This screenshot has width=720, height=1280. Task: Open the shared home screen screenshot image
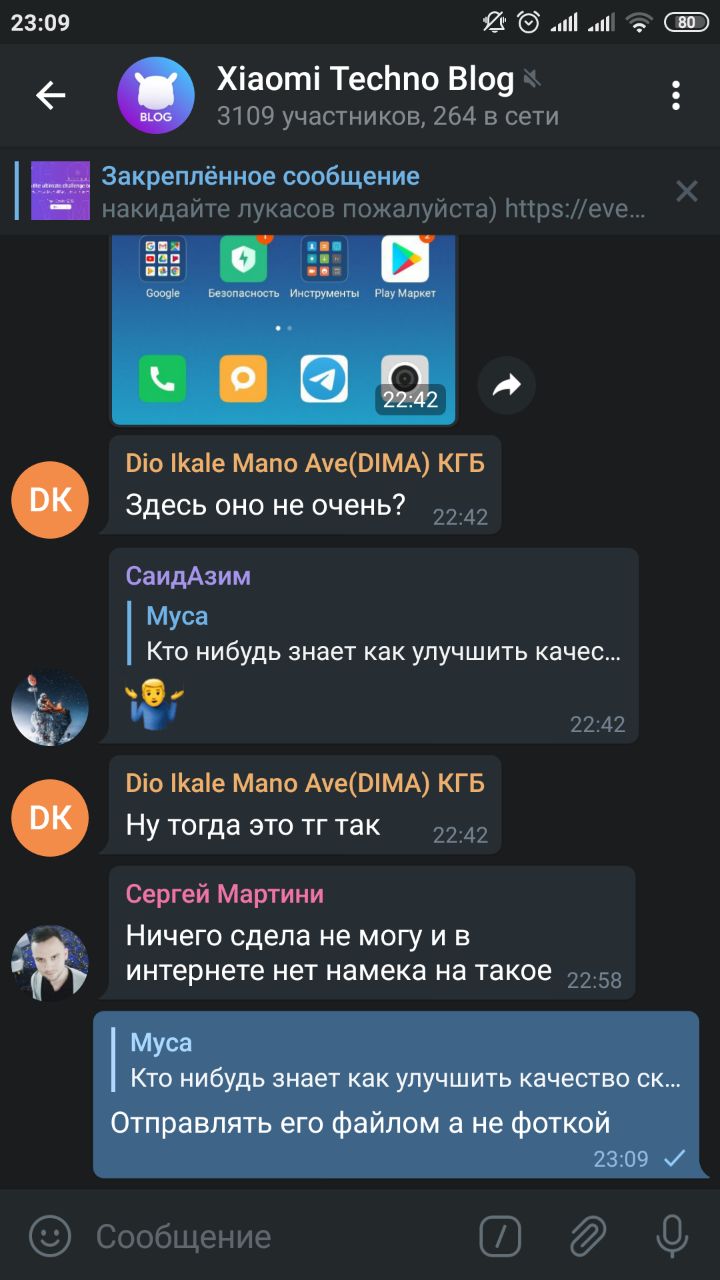click(x=283, y=330)
